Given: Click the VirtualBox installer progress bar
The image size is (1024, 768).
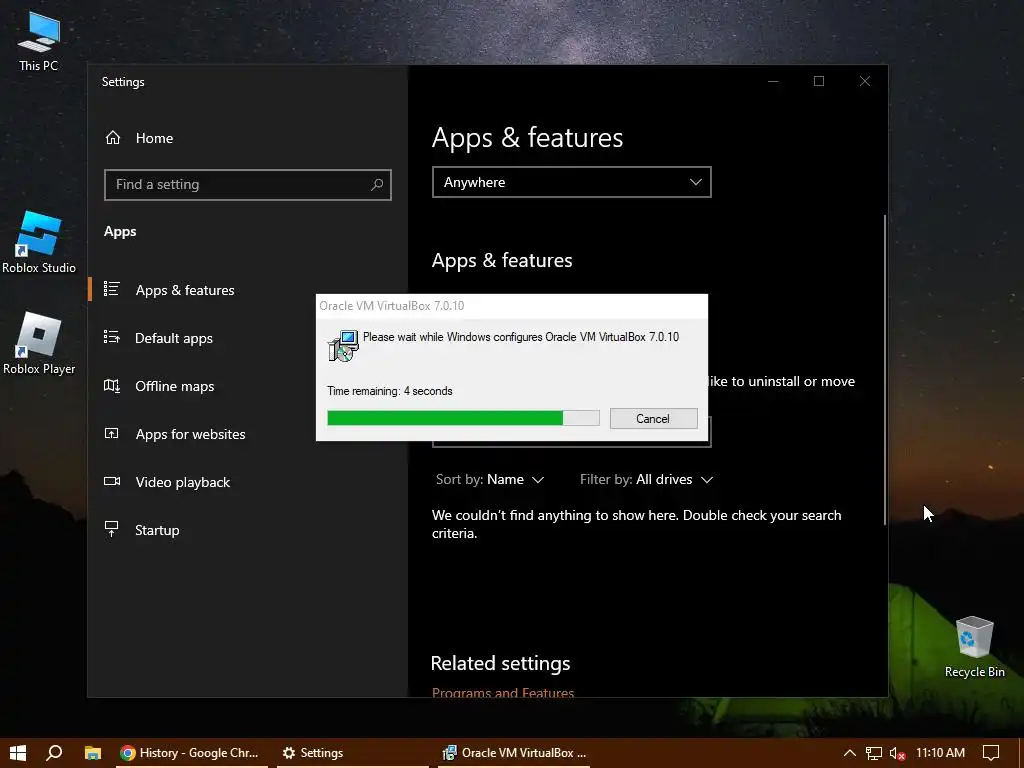Looking at the screenshot, I should (463, 418).
